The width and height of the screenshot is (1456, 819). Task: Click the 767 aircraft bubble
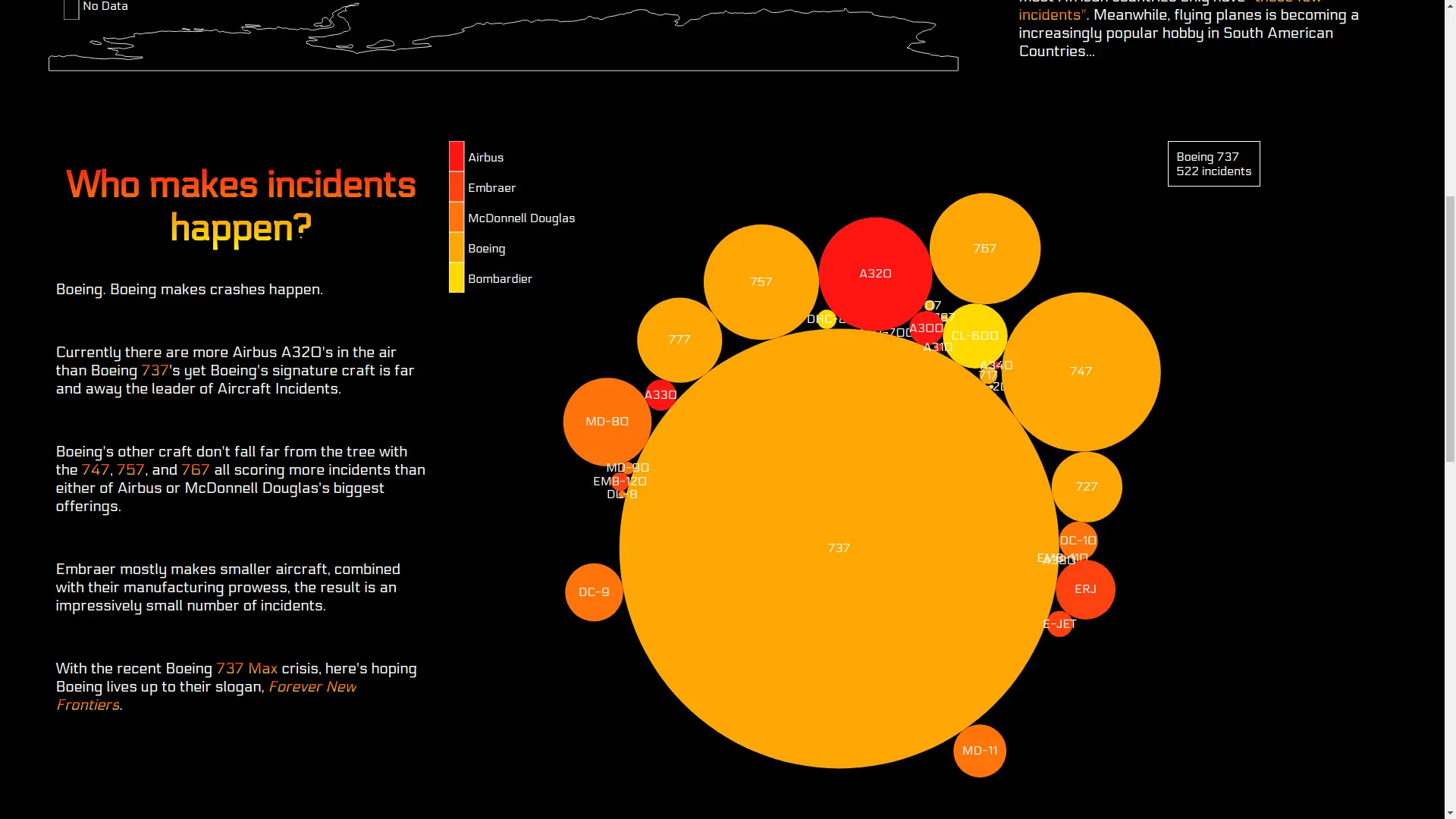tap(984, 249)
